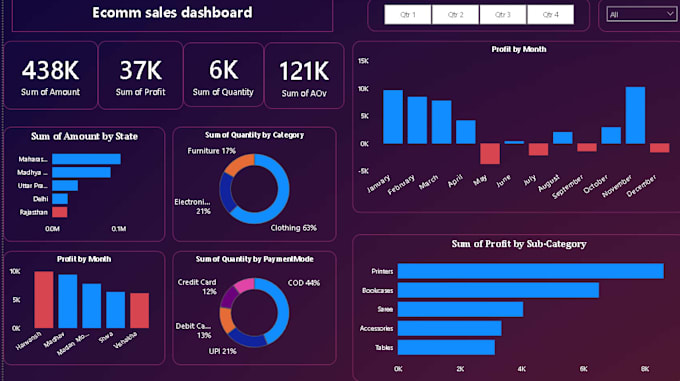Click the Uttar Pradesh bar in state chart
680x381 pixels.
(x=65, y=186)
